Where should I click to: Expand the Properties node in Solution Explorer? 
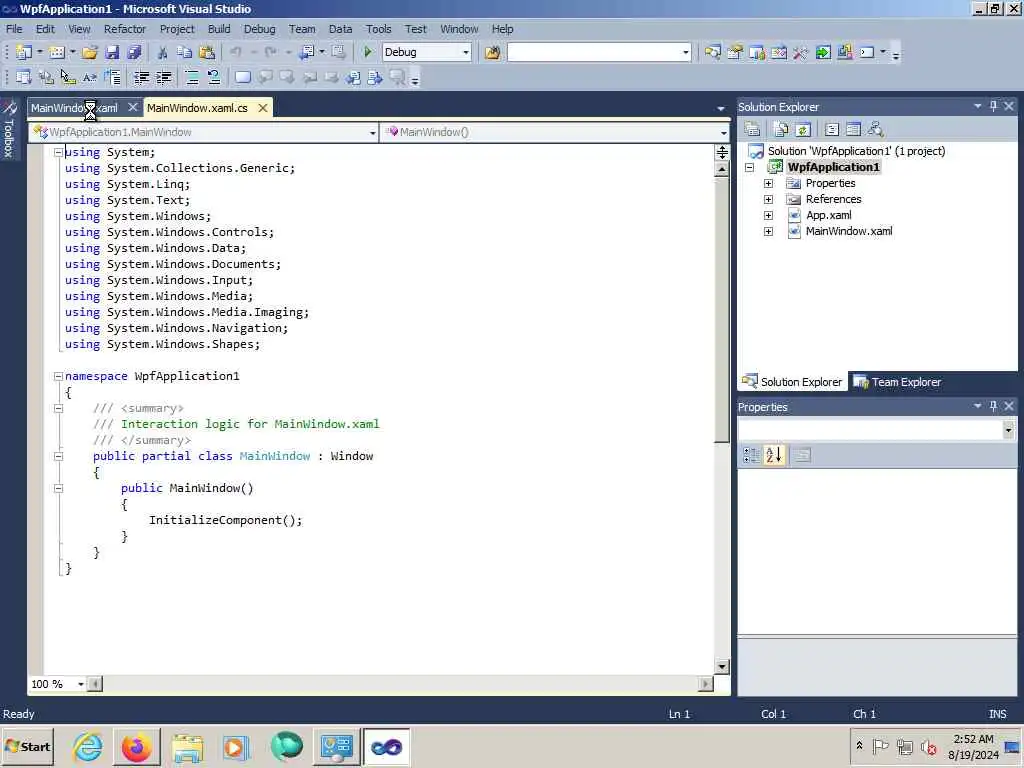click(769, 184)
